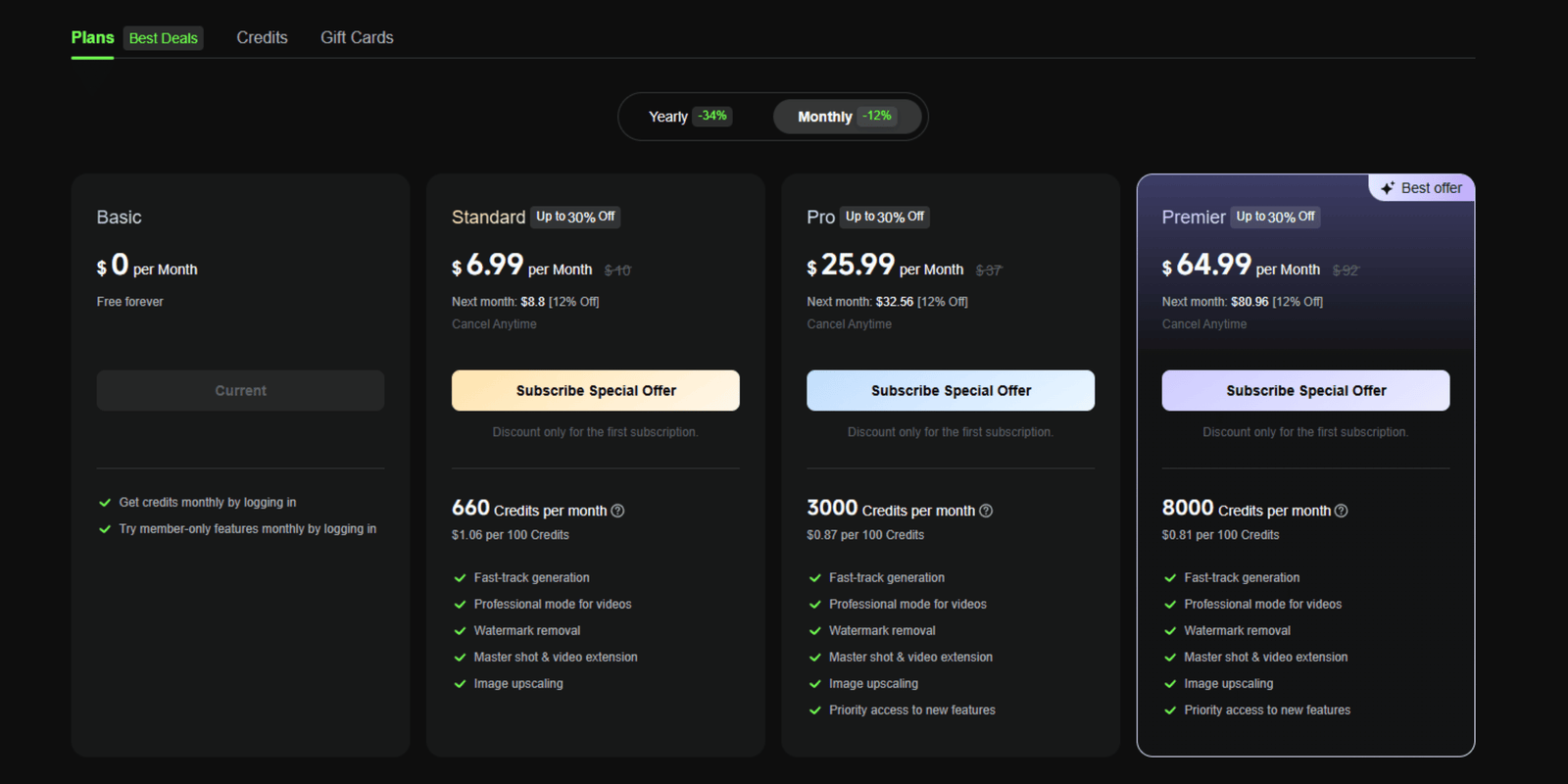This screenshot has height=784, width=1568.
Task: Subscribe to Premier plan special offer
Action: (1305, 390)
